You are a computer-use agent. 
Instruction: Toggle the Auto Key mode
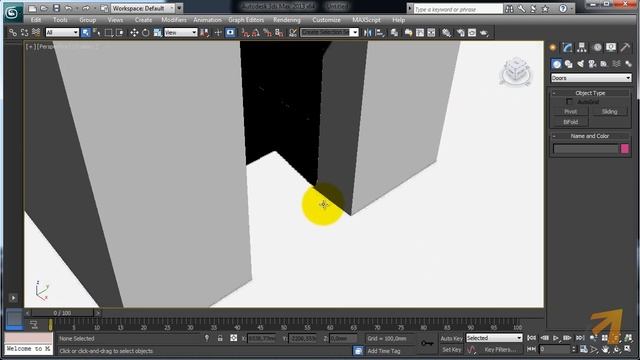click(x=451, y=338)
